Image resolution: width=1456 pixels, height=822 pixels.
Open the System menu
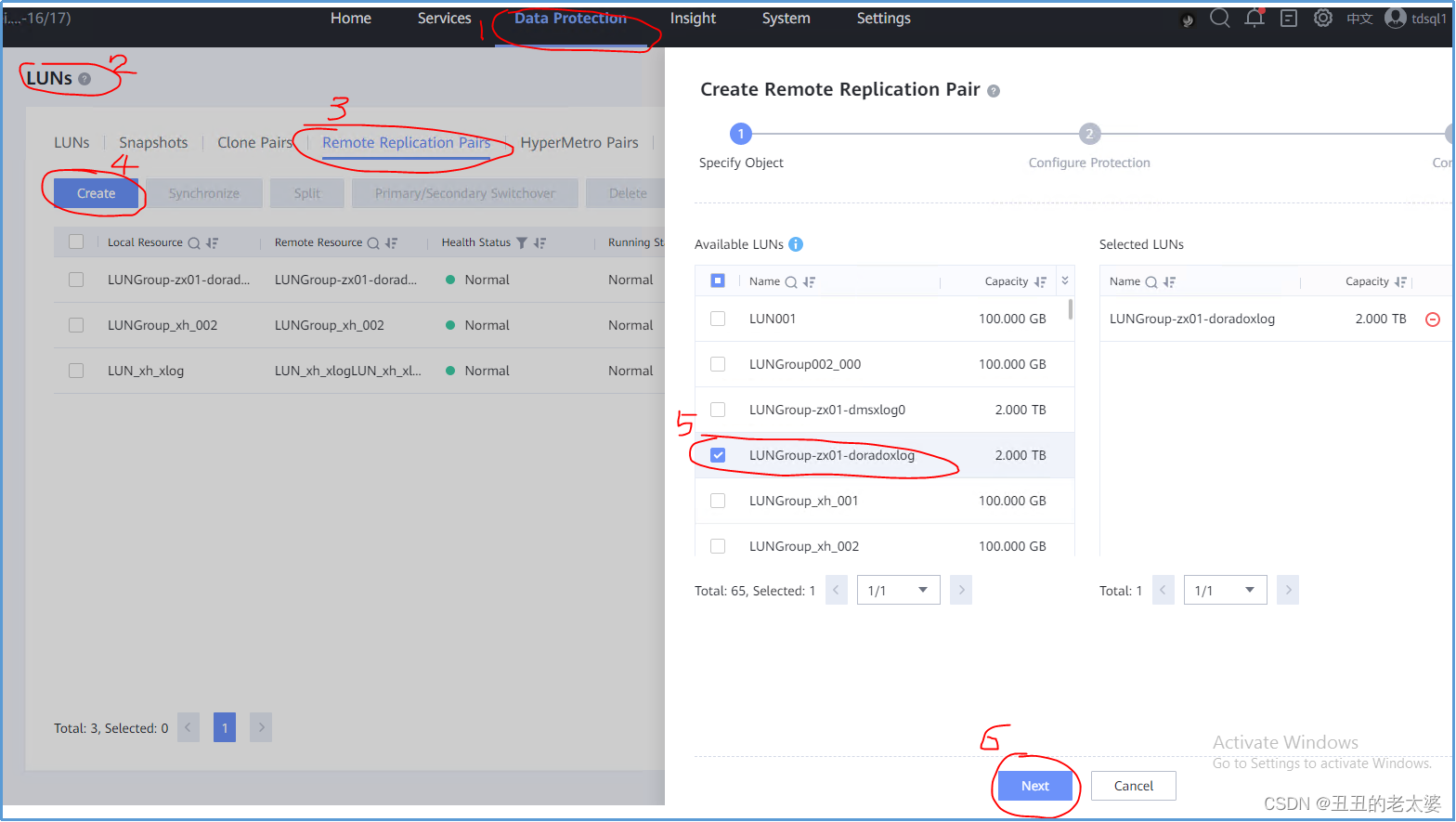point(786,19)
